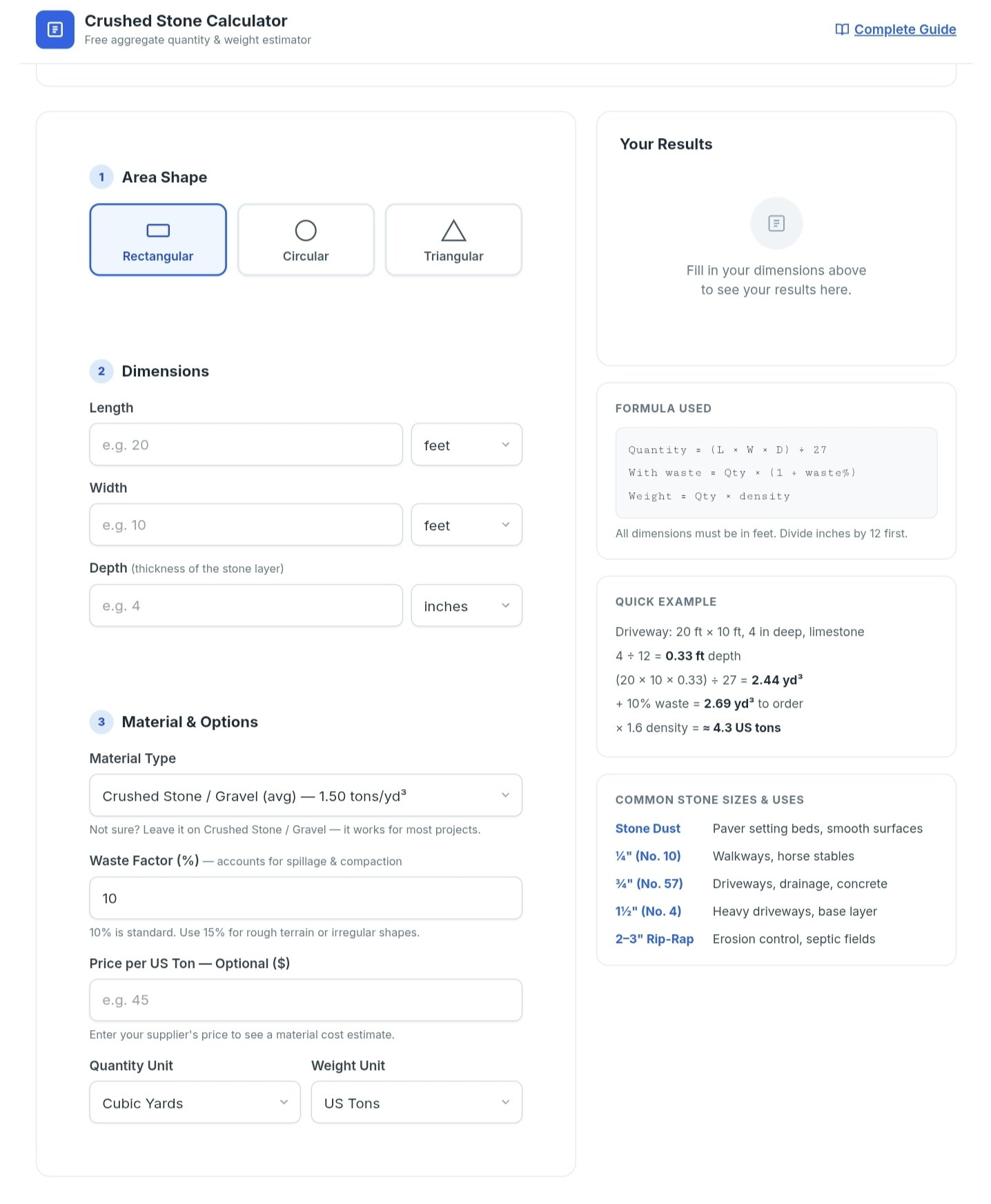Click the 'With waste' formula line
Image resolution: width=991 pixels, height=1204 pixels.
(742, 473)
